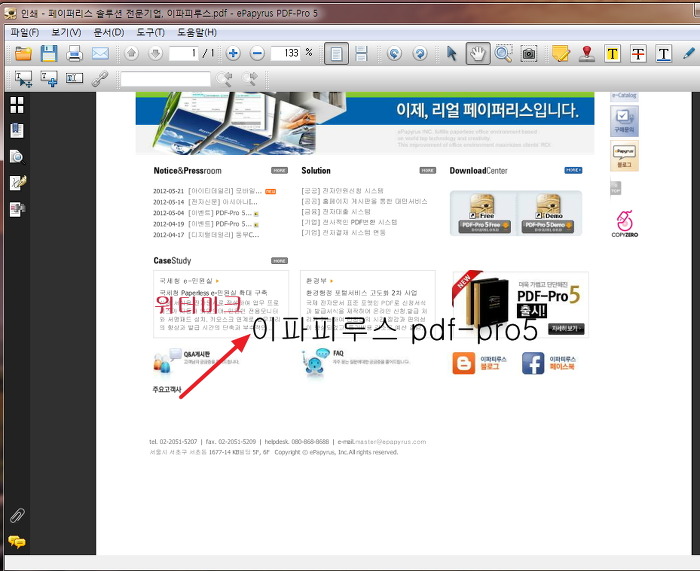
Task: Send PDF by email envelope icon
Action: 100,54
